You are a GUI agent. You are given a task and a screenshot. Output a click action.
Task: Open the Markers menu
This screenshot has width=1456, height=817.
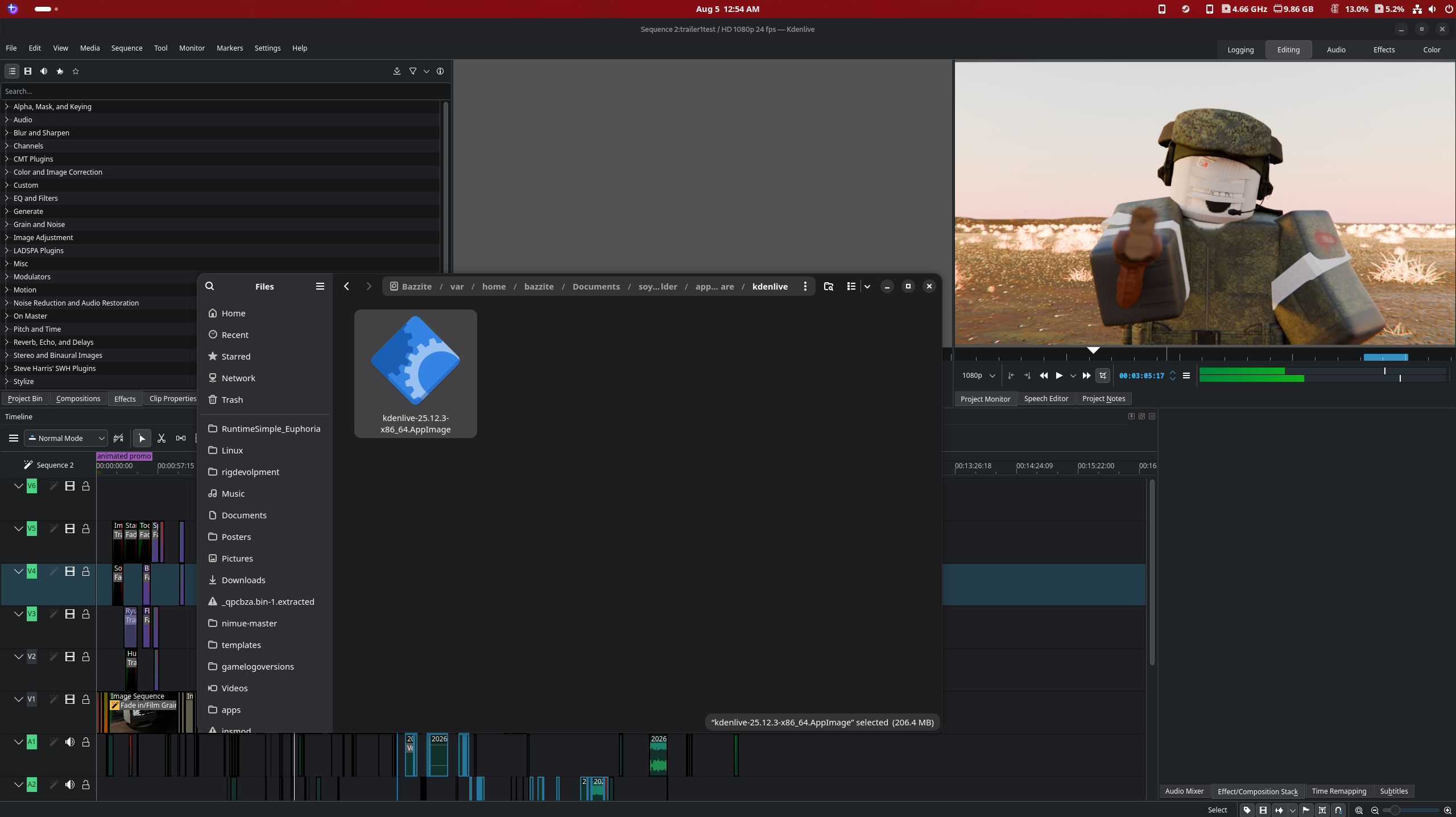click(x=230, y=48)
